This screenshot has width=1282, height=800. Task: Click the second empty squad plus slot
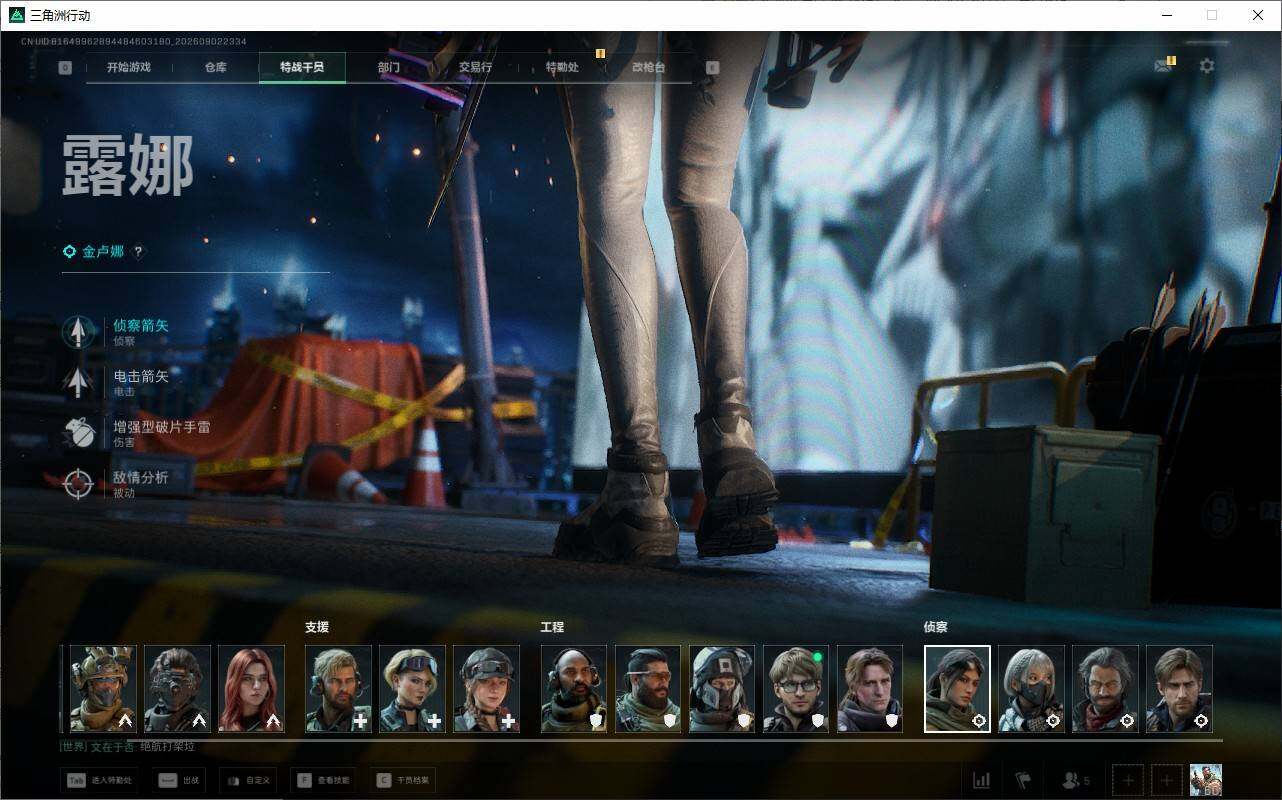(x=1166, y=780)
